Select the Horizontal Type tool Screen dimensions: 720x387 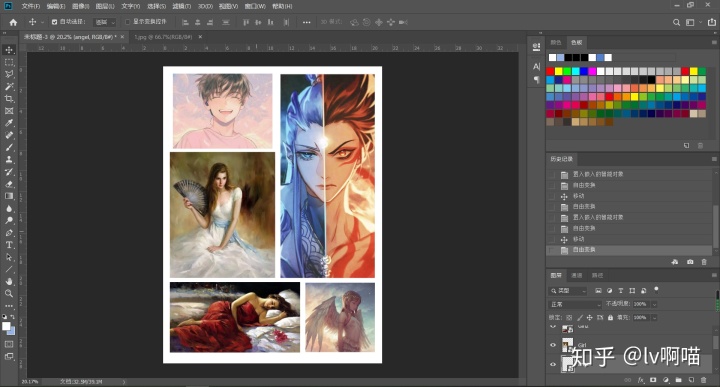click(9, 245)
